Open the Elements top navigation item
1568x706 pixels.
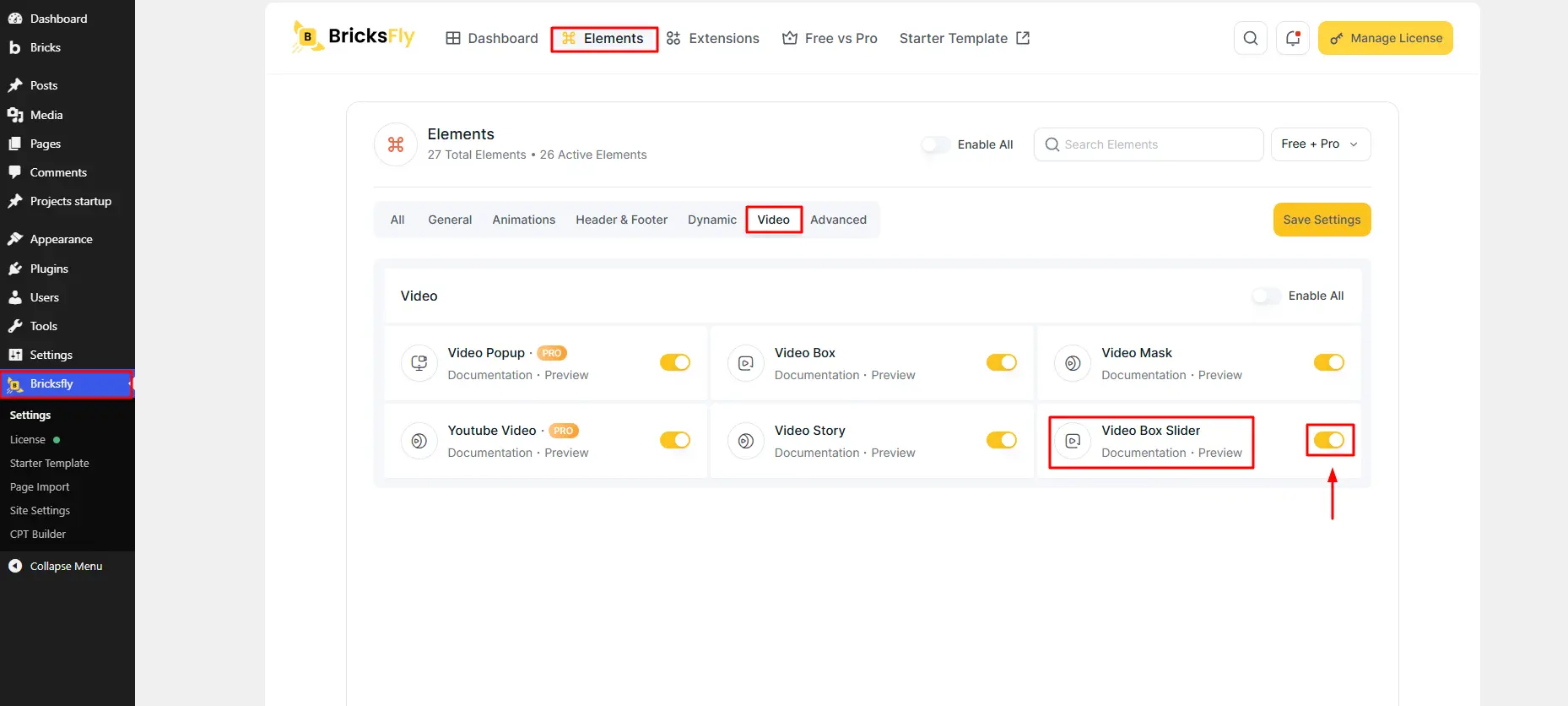[x=604, y=38]
